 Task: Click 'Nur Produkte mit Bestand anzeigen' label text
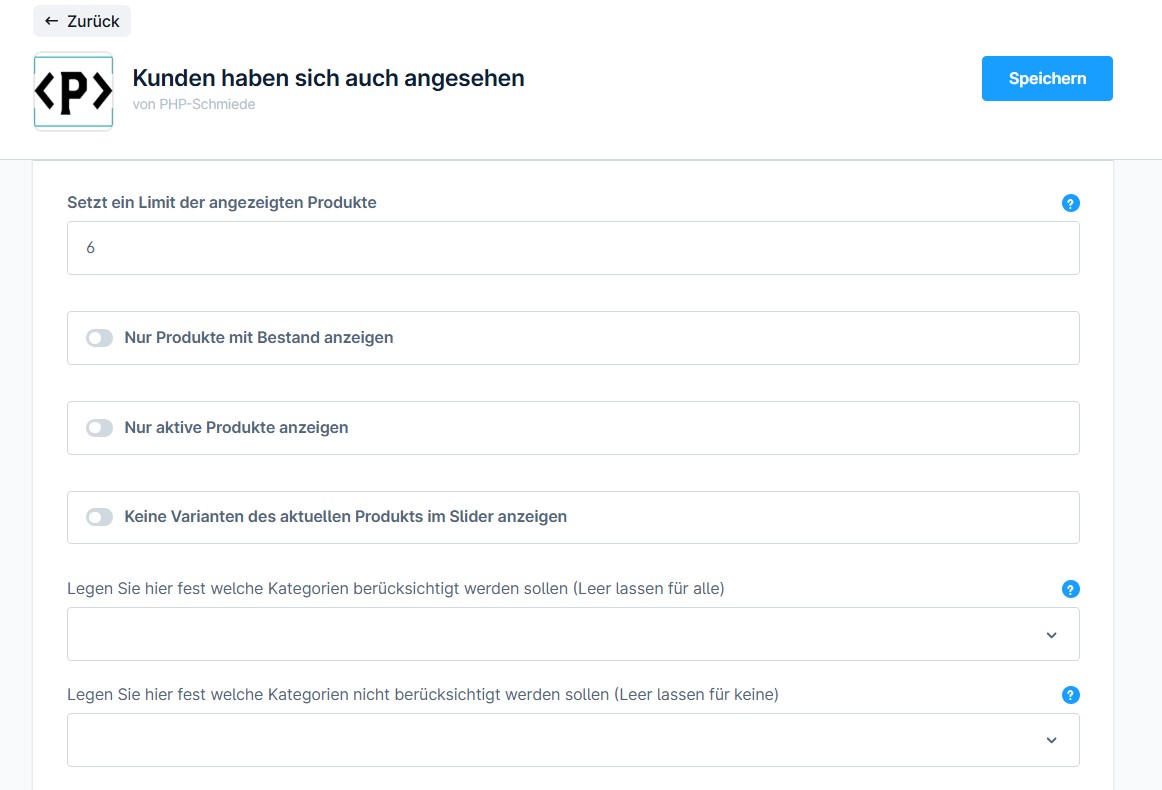click(258, 338)
